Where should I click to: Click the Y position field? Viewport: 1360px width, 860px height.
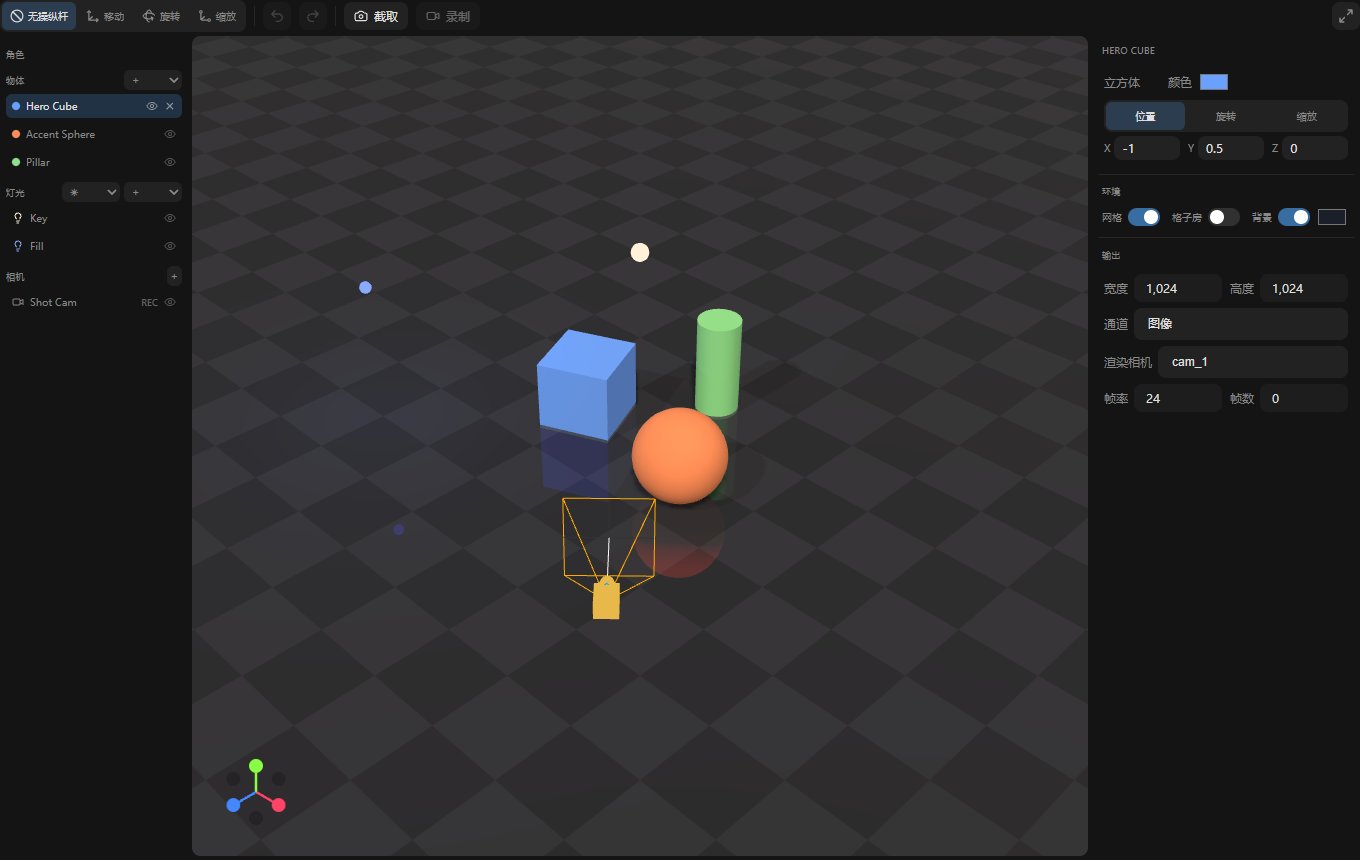pos(1231,148)
